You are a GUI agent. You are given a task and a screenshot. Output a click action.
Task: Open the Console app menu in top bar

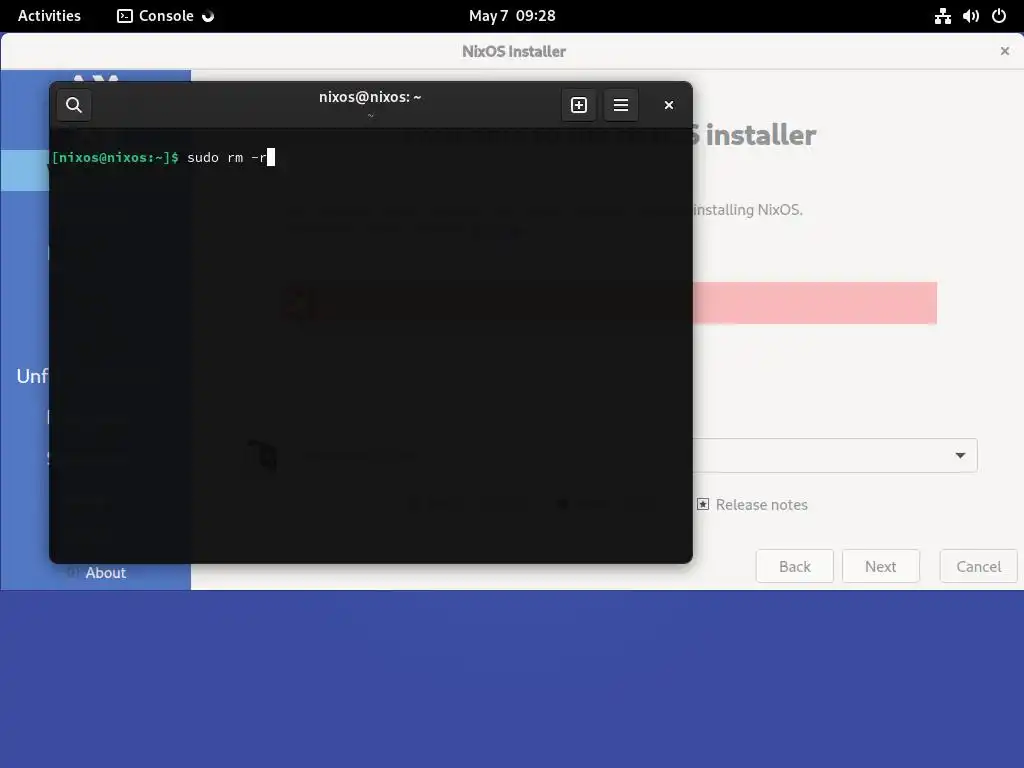[x=165, y=16]
